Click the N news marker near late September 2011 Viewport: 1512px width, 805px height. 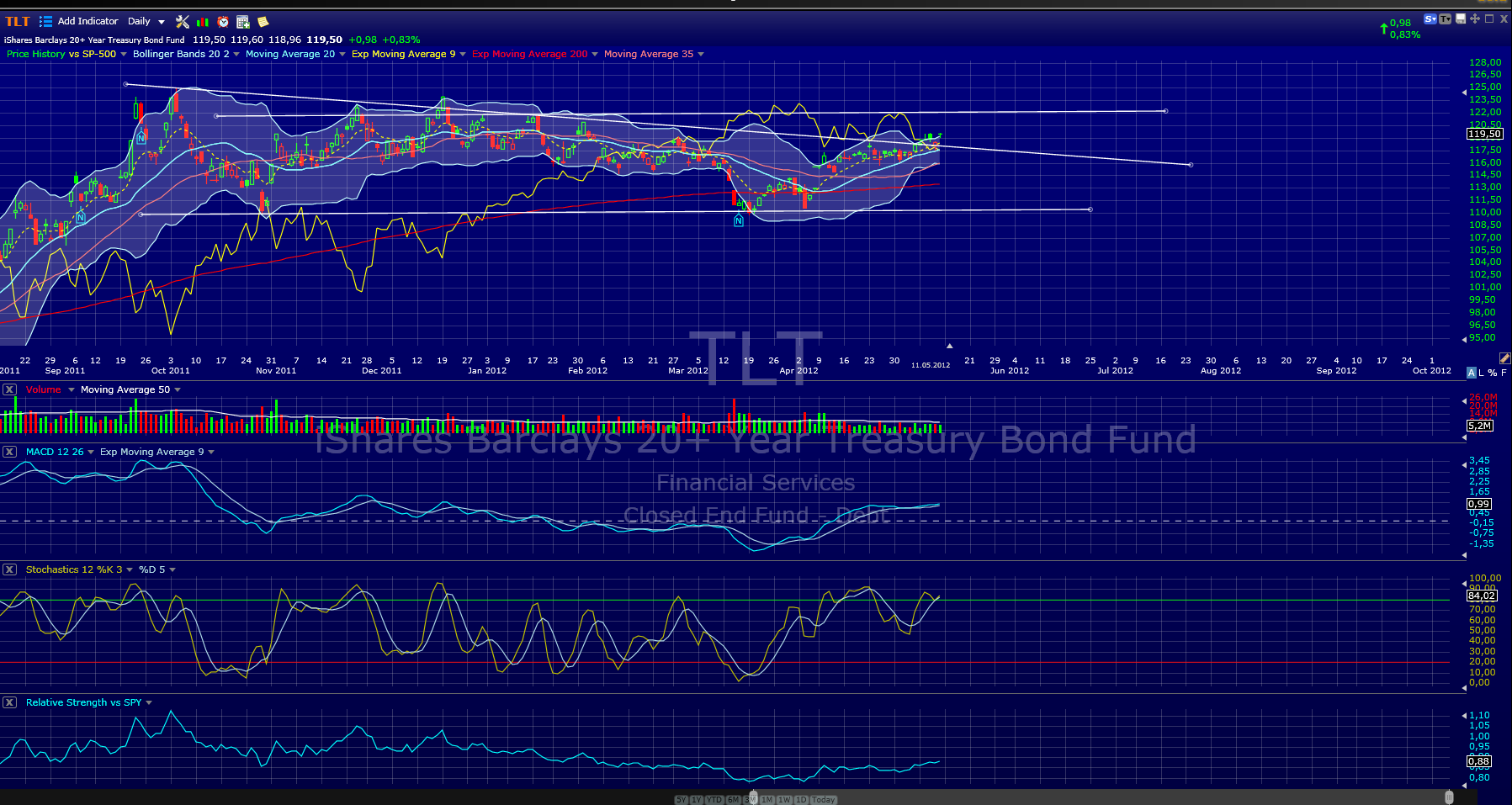coord(142,138)
